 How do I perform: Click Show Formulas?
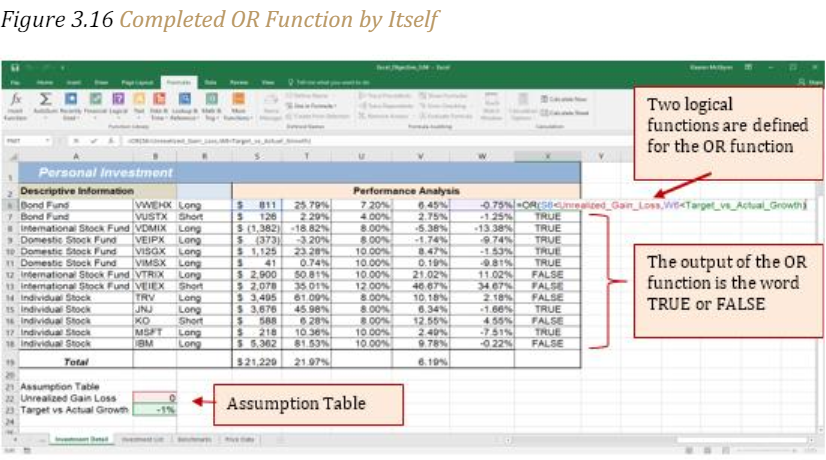click(443, 96)
